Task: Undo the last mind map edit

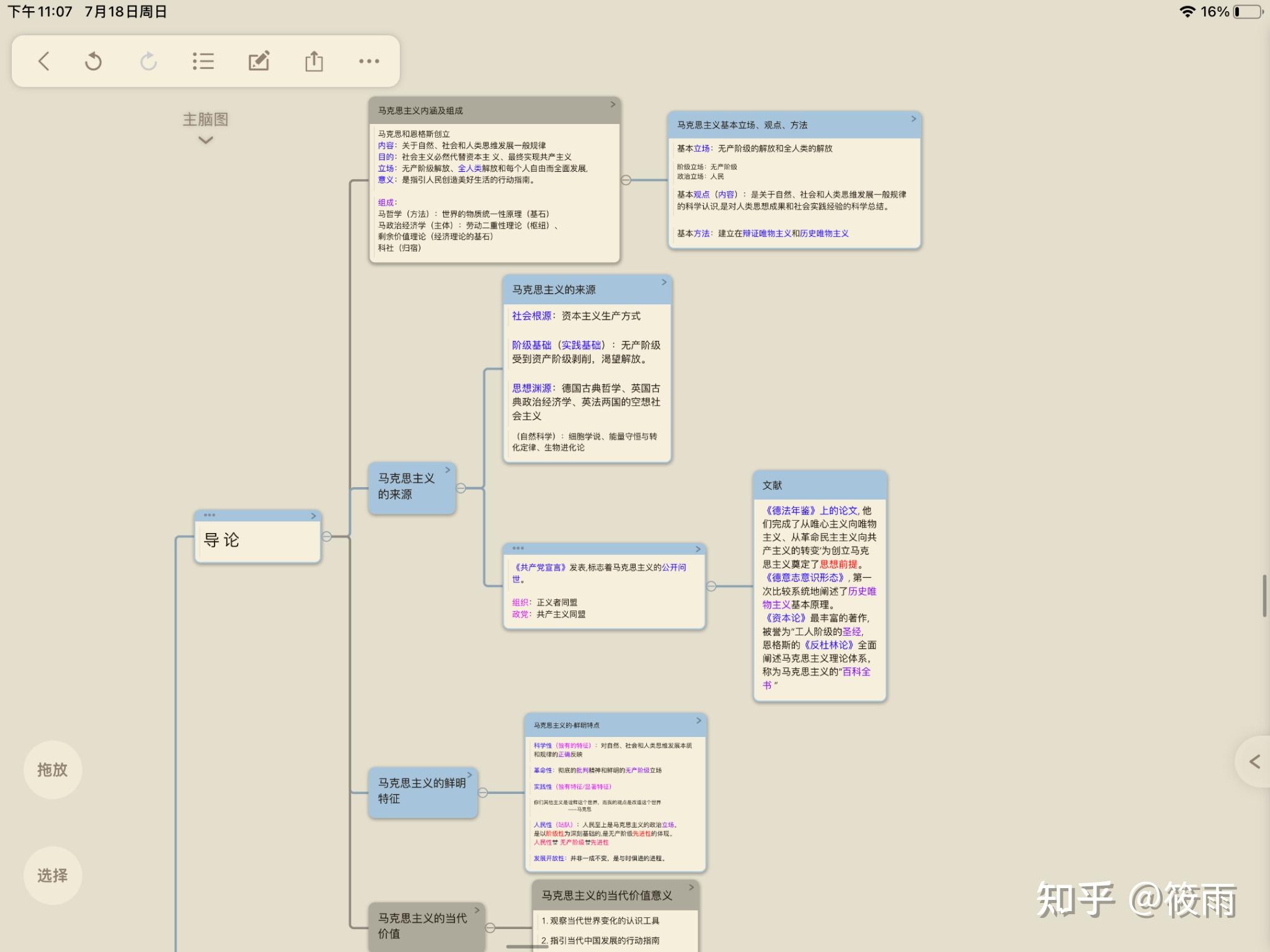Action: point(93,61)
